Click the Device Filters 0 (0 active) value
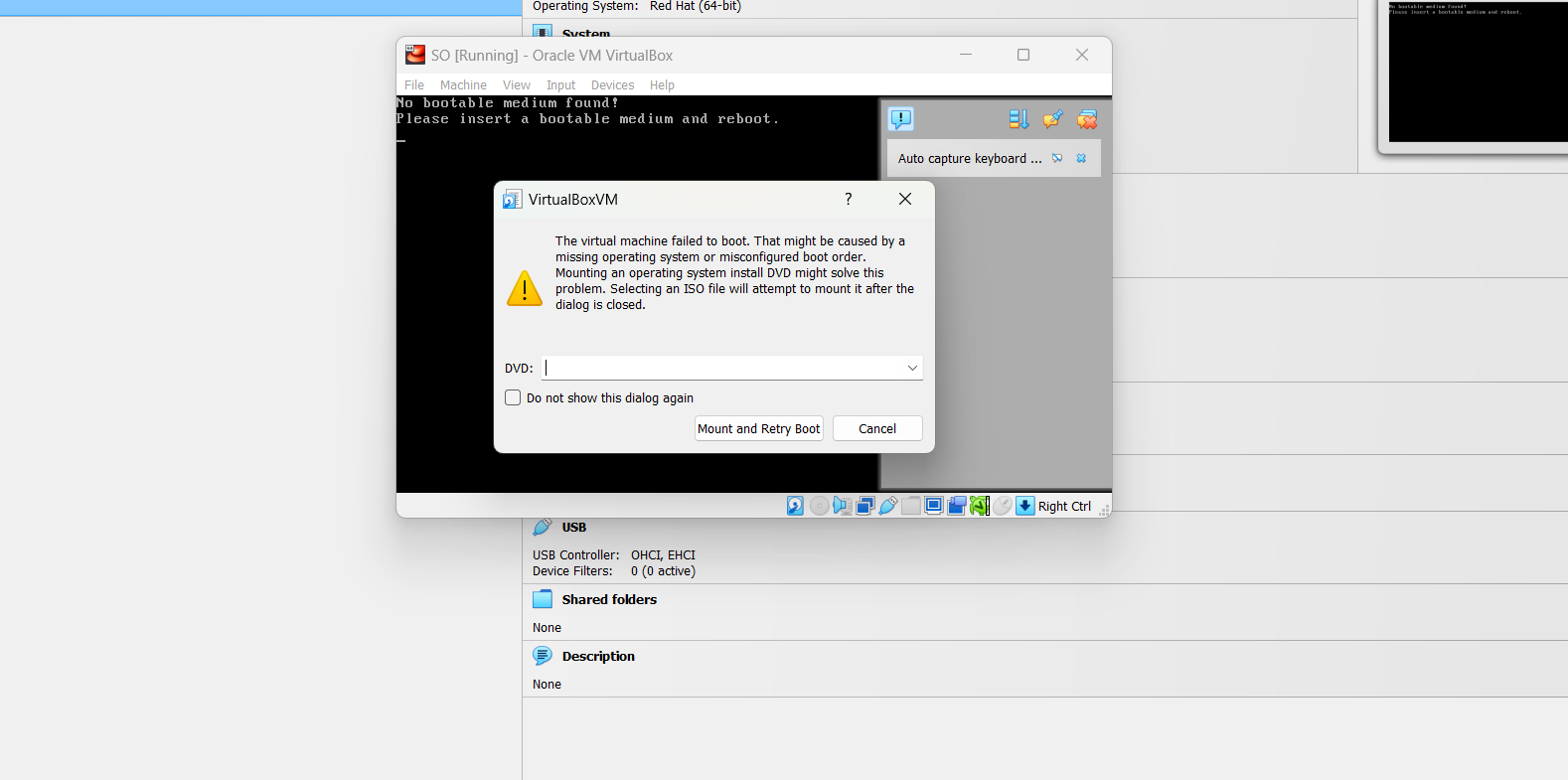 [663, 571]
